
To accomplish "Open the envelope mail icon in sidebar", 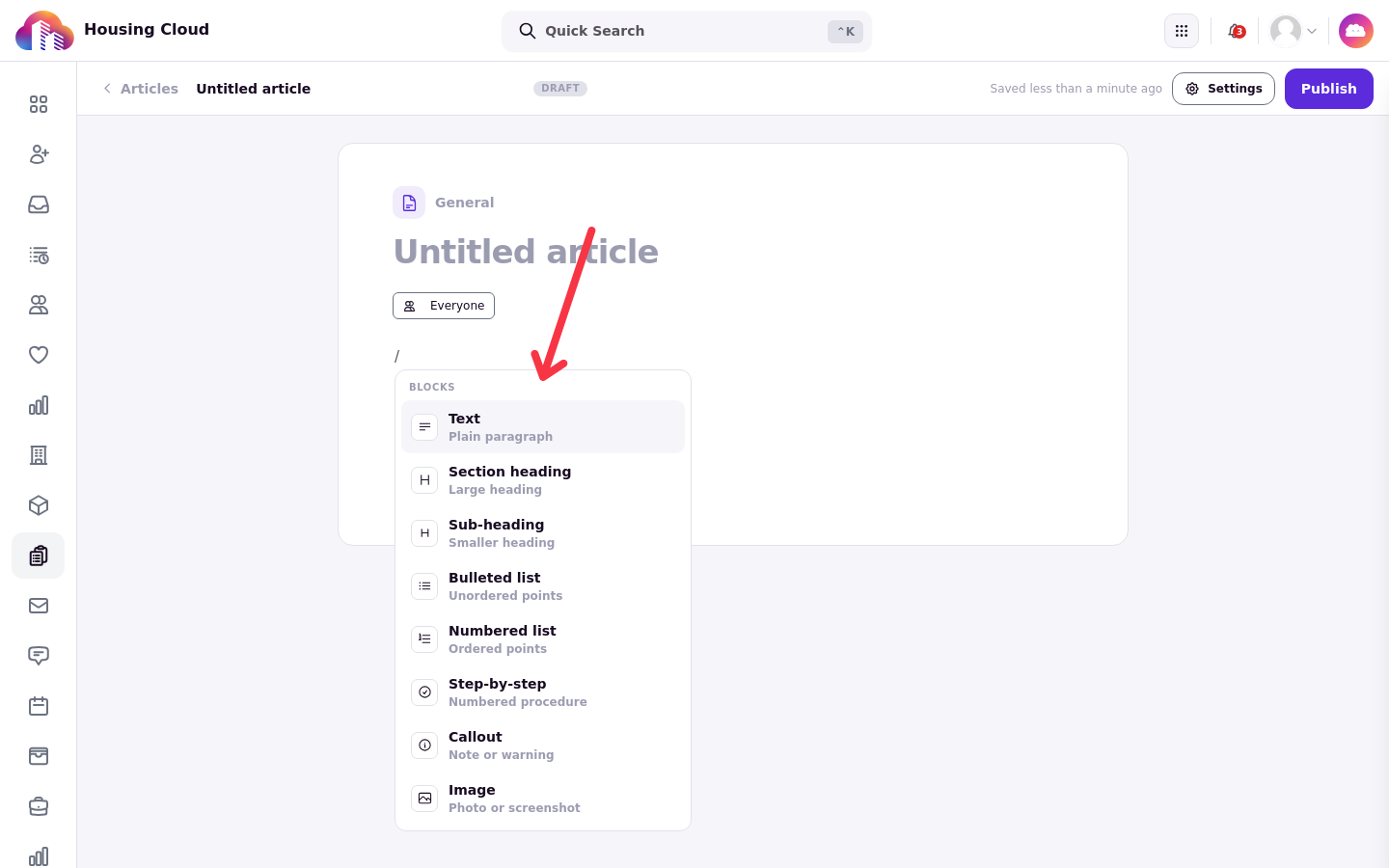I will [39, 606].
